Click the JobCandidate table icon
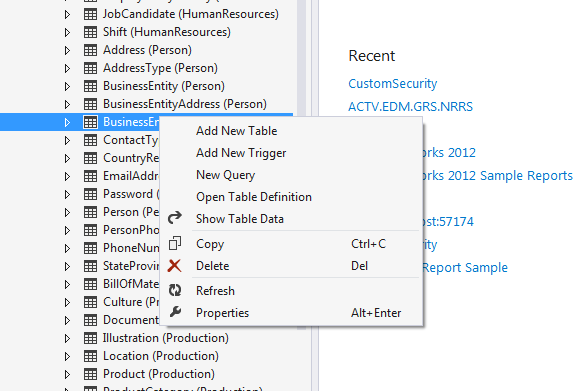This screenshot has width=581, height=391. pyautogui.click(x=90, y=14)
